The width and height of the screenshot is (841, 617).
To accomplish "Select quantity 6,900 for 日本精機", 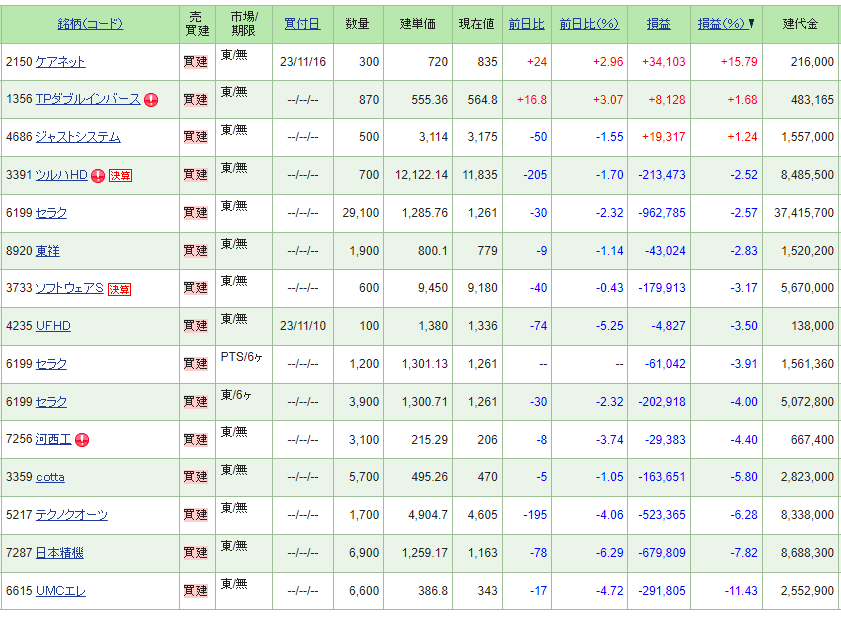I will point(364,553).
